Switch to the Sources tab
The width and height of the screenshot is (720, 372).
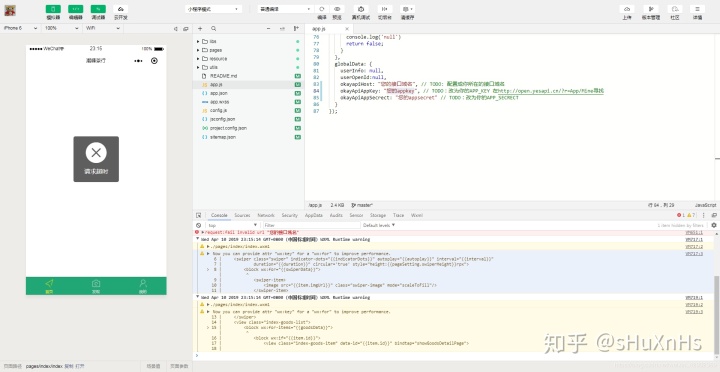[242, 215]
